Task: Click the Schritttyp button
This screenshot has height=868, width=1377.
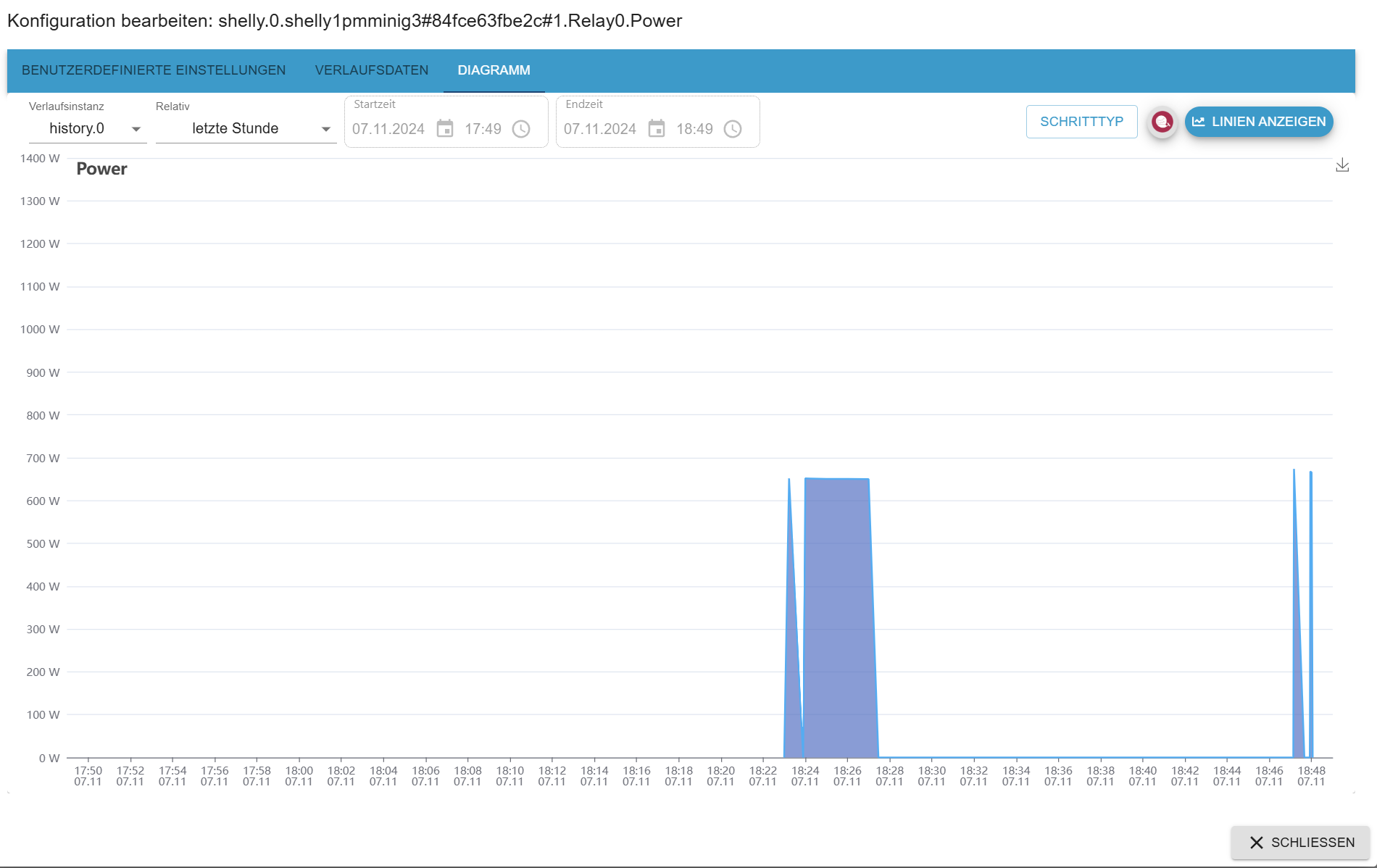Action: coord(1081,122)
